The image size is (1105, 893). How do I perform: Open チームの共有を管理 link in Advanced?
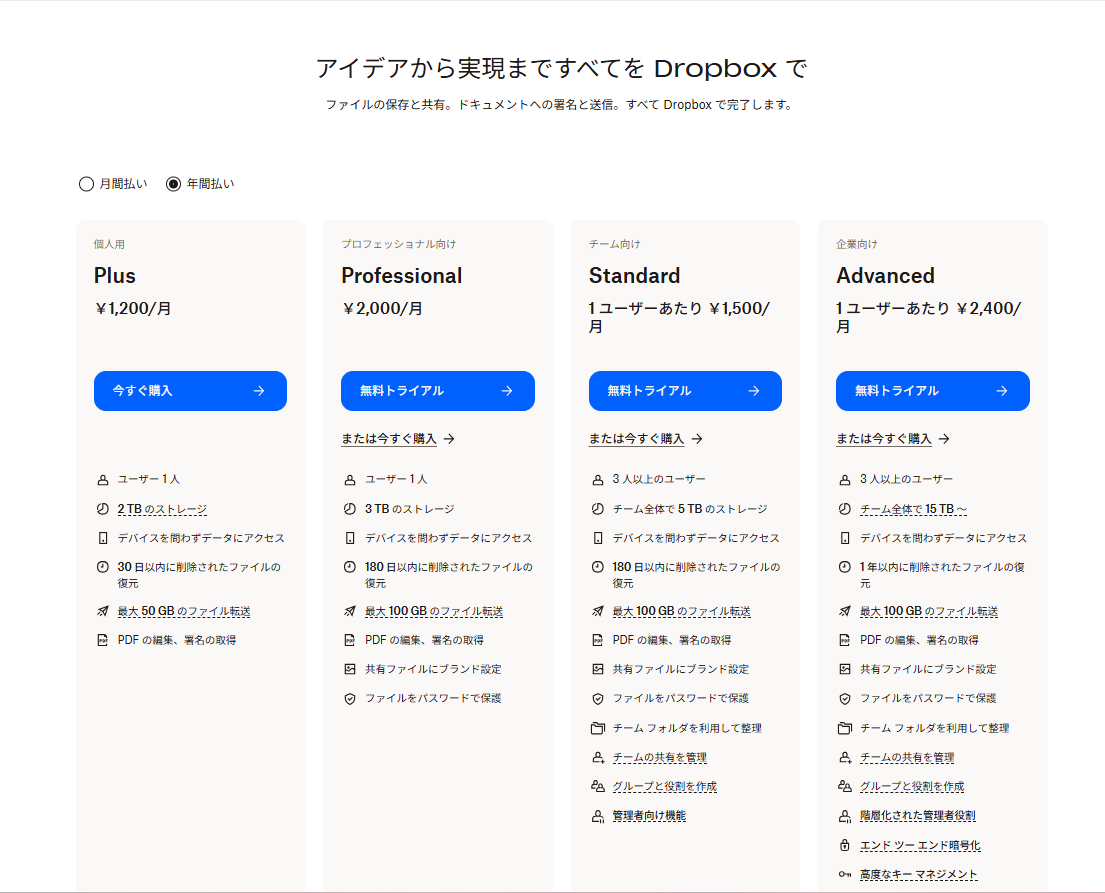907,758
